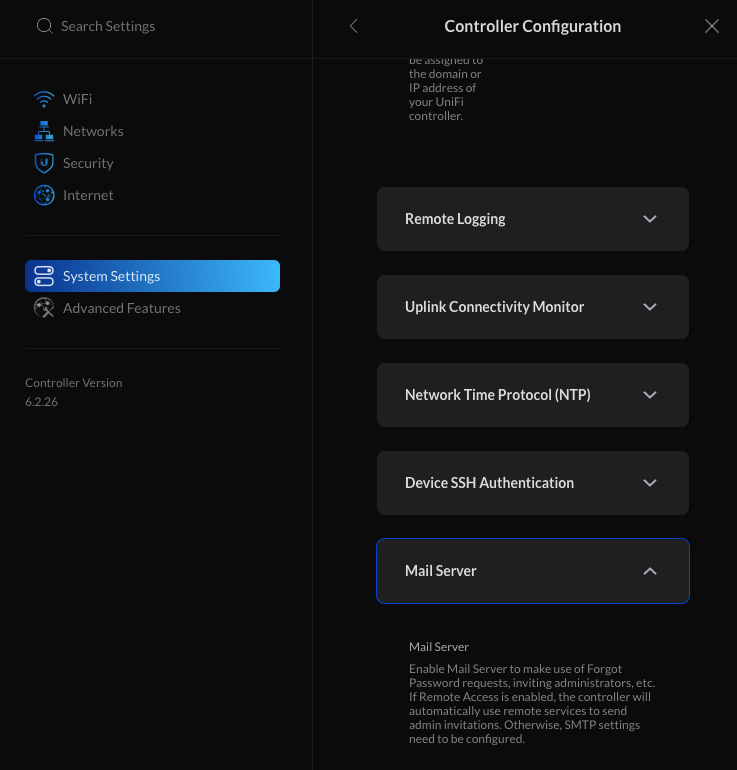The height and width of the screenshot is (770, 737).
Task: Expand the Remote Logging section
Action: 533,219
